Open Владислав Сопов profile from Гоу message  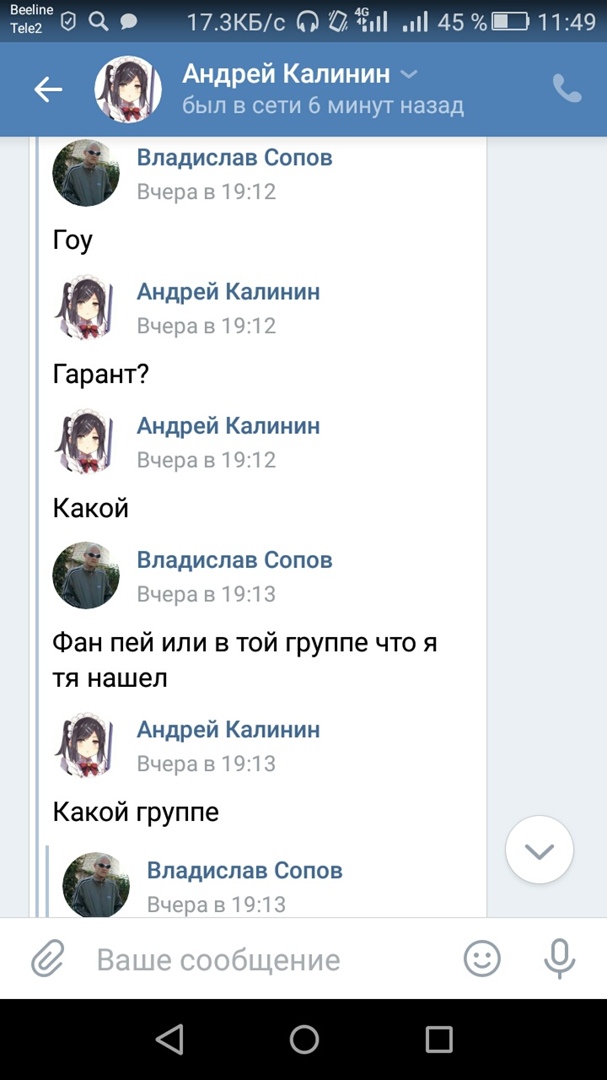coord(234,158)
